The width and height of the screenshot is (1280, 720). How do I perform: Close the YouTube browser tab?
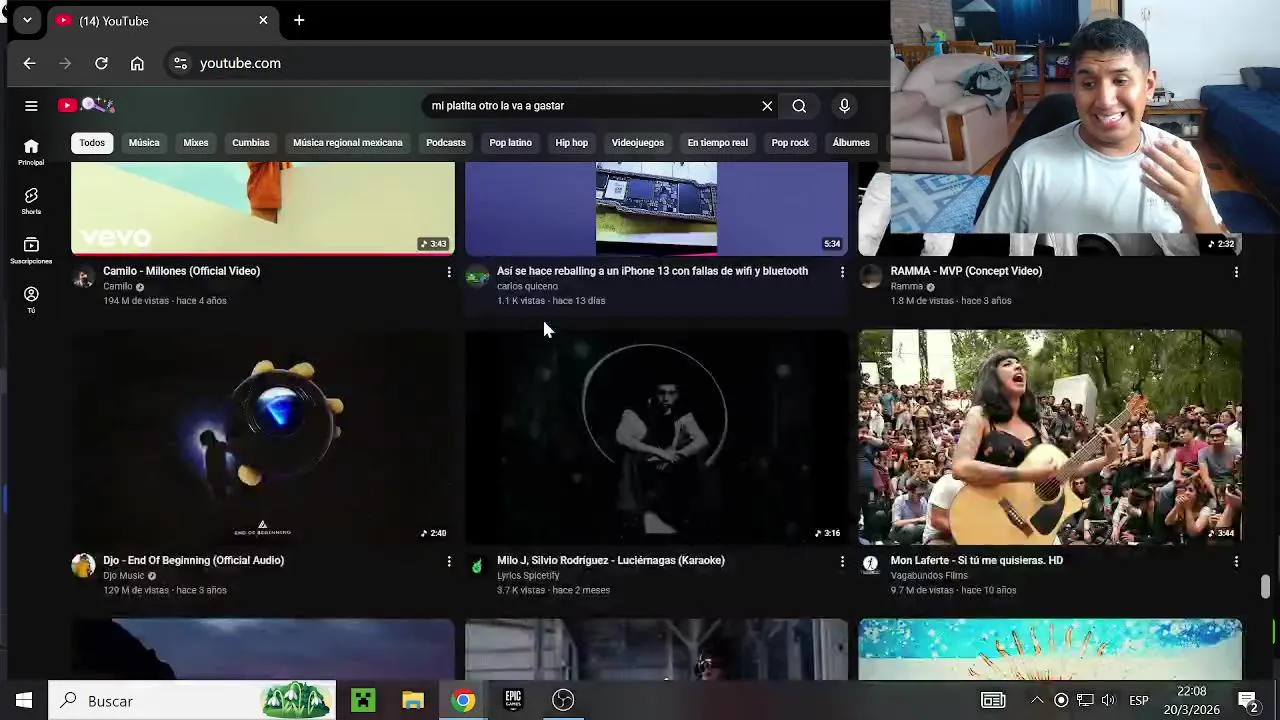(x=263, y=20)
